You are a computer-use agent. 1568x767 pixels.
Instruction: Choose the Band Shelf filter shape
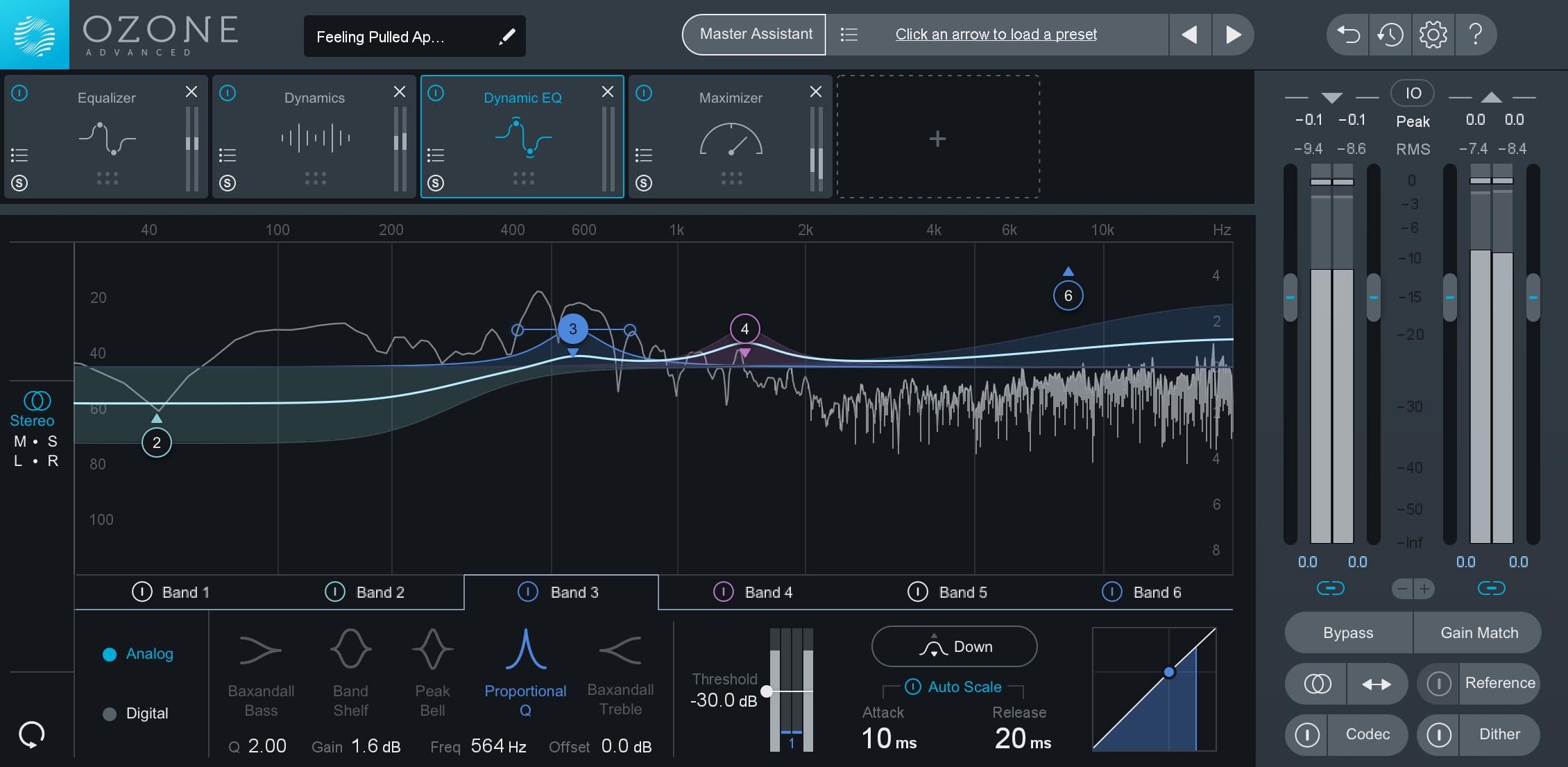point(350,649)
